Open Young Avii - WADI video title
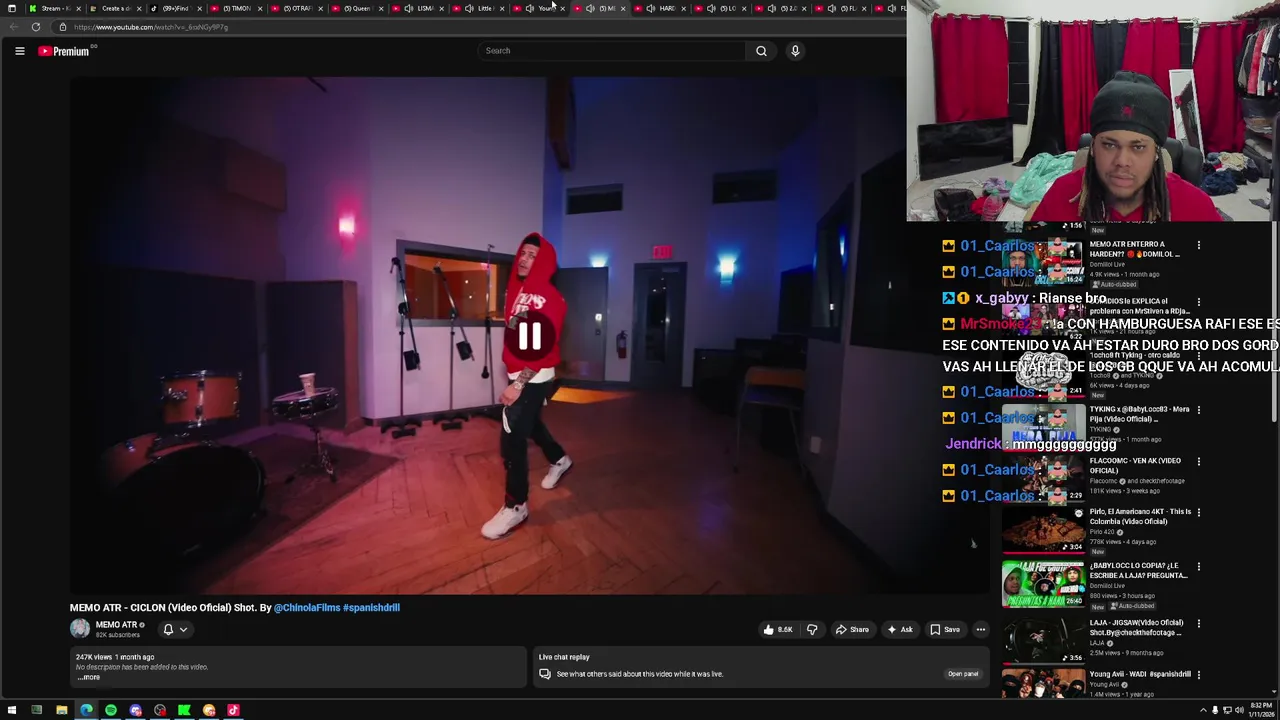This screenshot has width=1280, height=720. pos(1140,674)
